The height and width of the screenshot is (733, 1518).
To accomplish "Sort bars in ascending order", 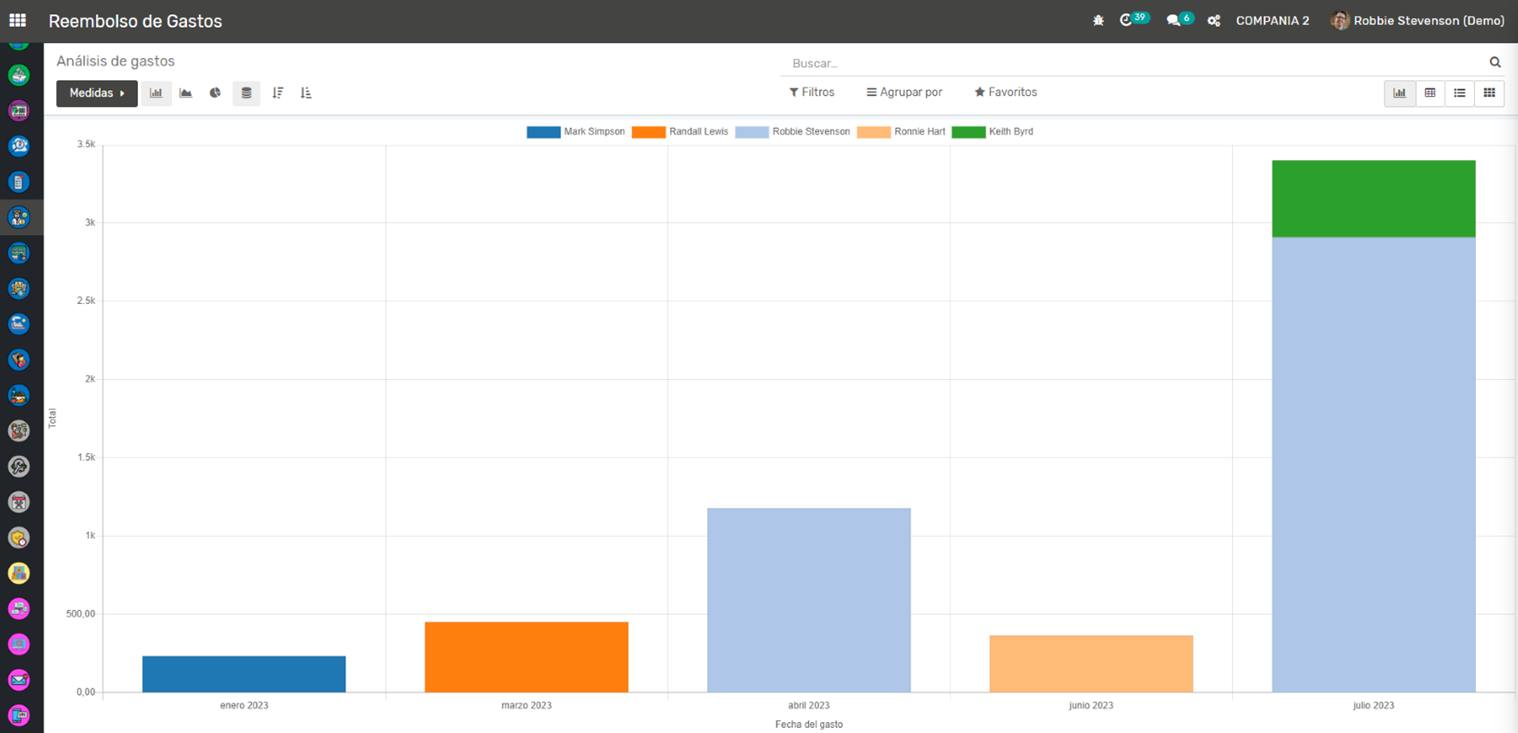I will (x=306, y=93).
